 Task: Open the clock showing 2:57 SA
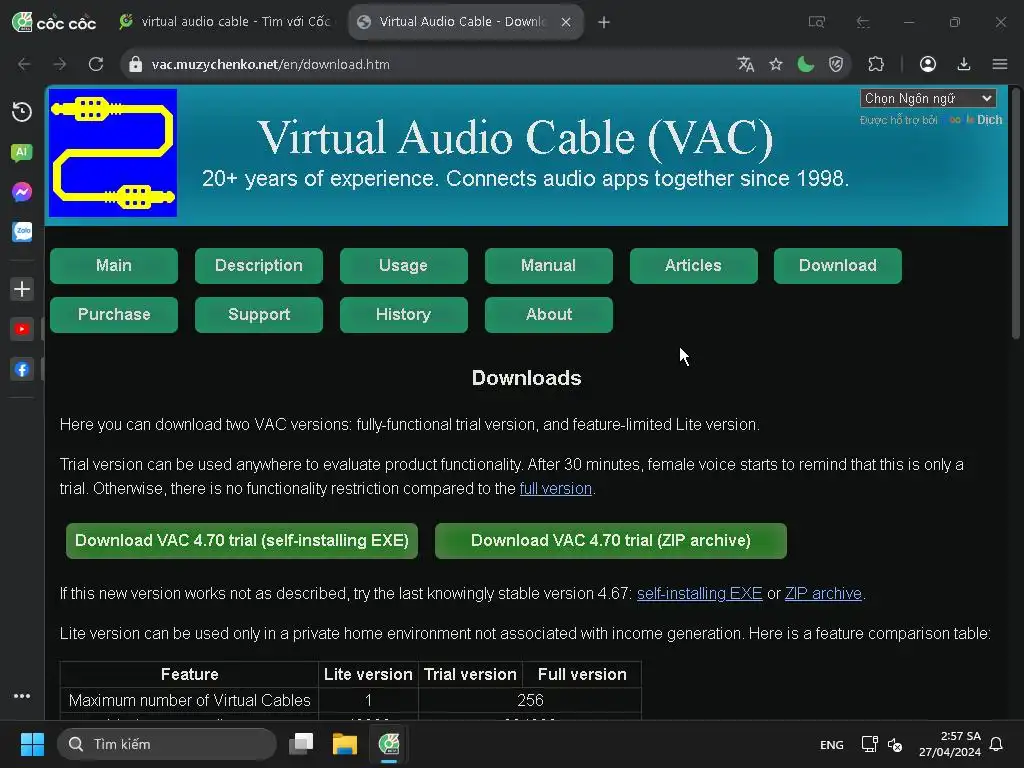coord(950,744)
